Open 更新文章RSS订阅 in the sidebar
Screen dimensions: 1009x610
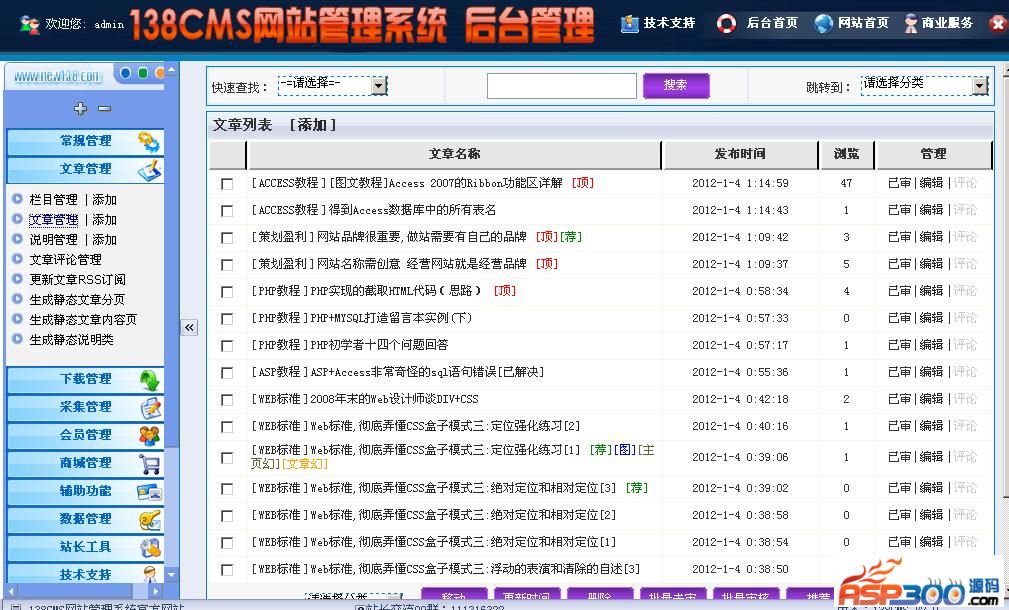78,279
